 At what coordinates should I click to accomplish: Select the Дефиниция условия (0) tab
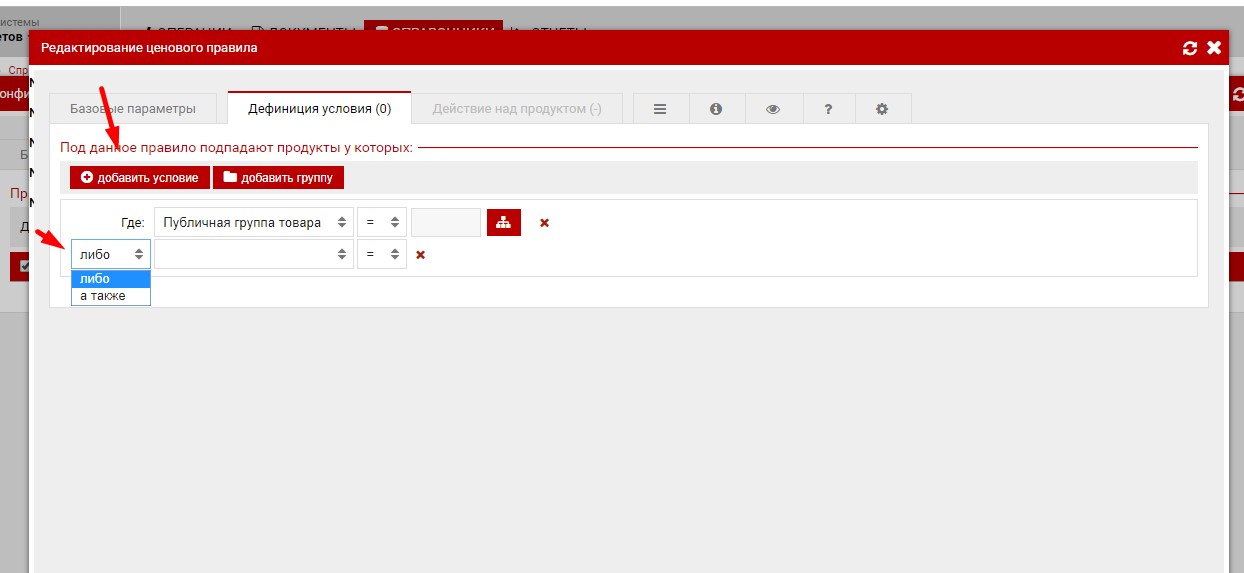(x=319, y=109)
